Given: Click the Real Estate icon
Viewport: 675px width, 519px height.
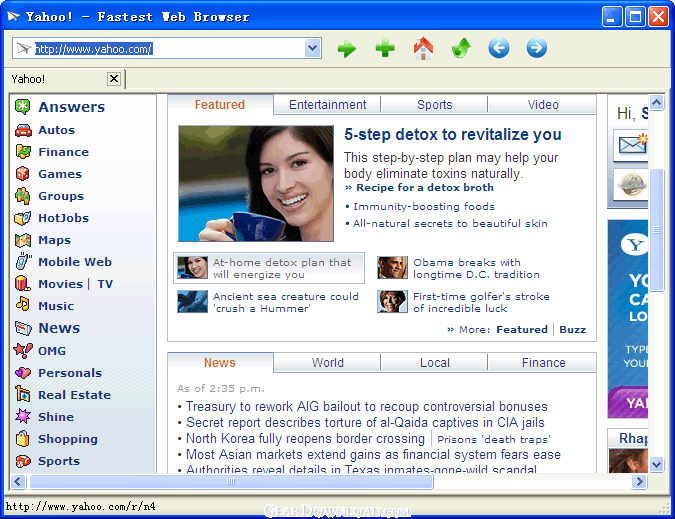Looking at the screenshot, I should [x=22, y=393].
